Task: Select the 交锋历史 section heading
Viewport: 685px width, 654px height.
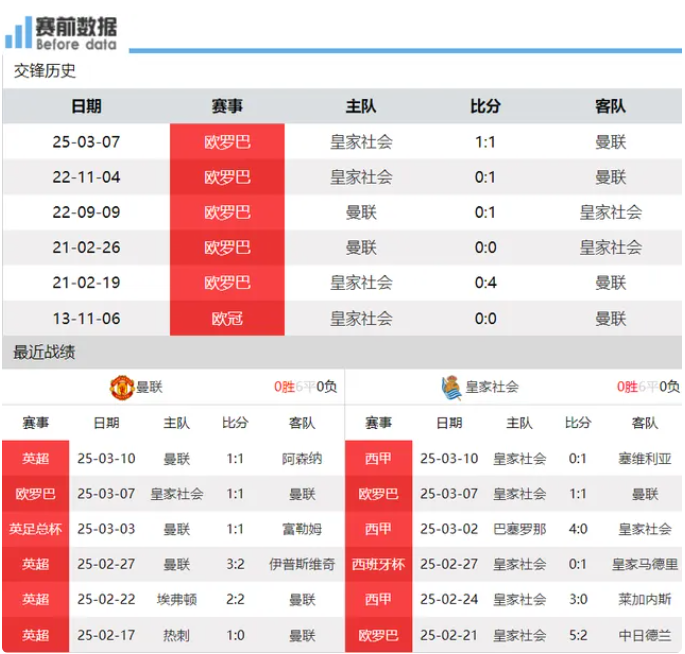Action: 45,71
